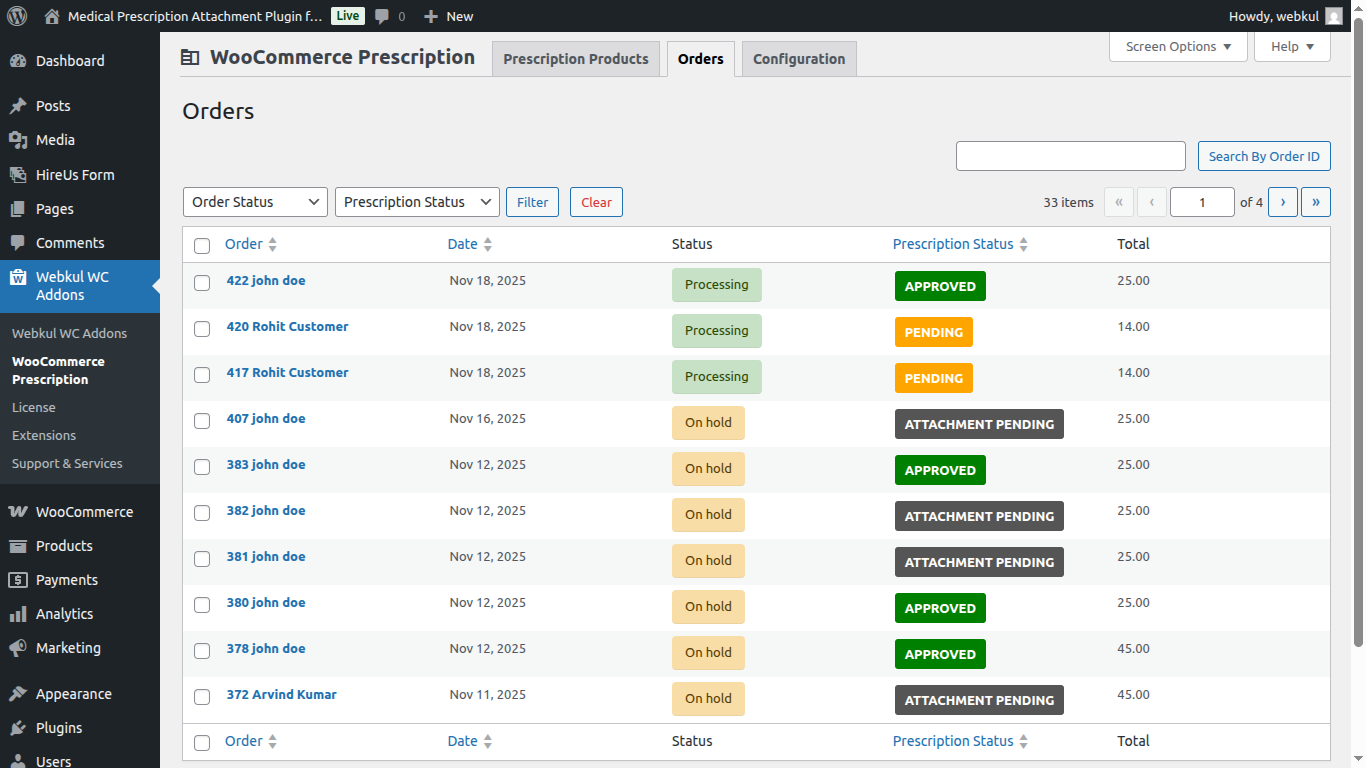The width and height of the screenshot is (1366, 768).
Task: Switch to the Configuration tab
Action: coord(798,58)
